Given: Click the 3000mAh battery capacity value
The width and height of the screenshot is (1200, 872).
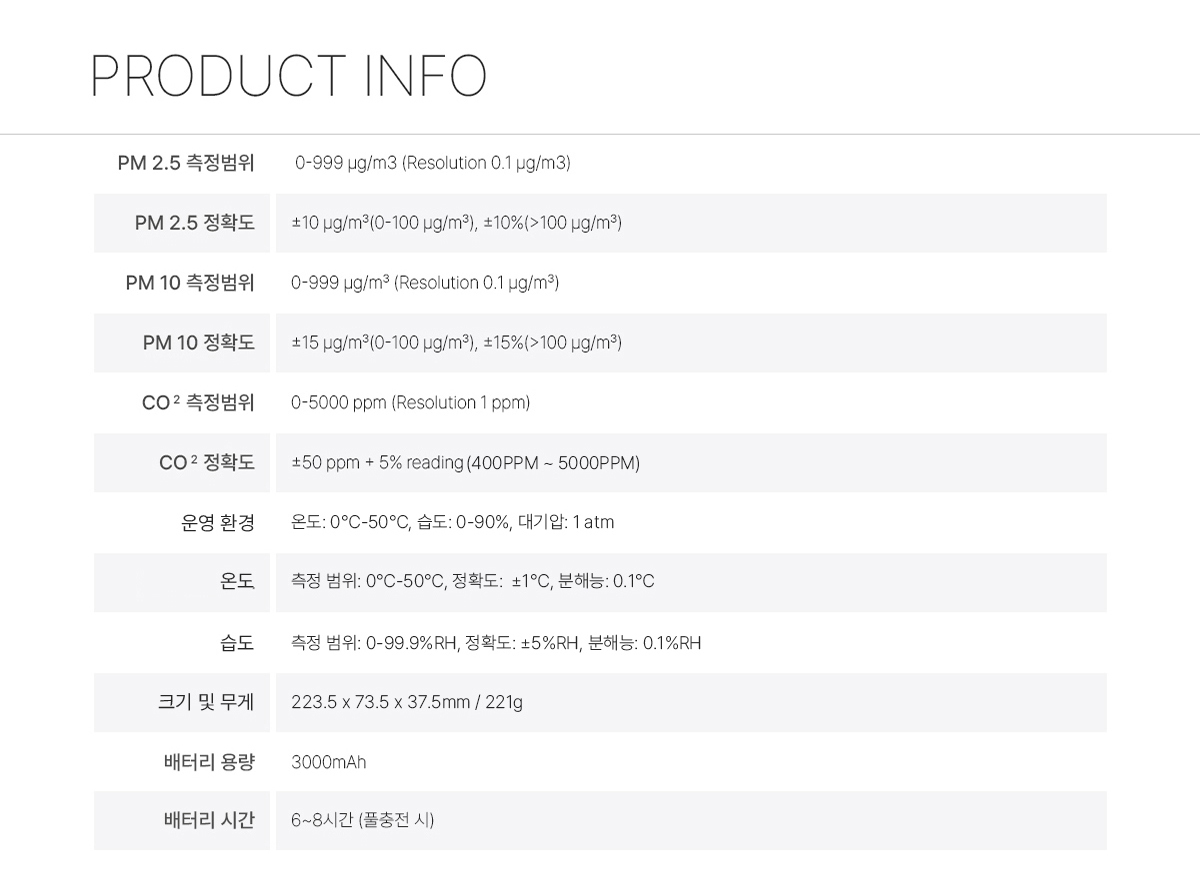Looking at the screenshot, I should pyautogui.click(x=329, y=763).
